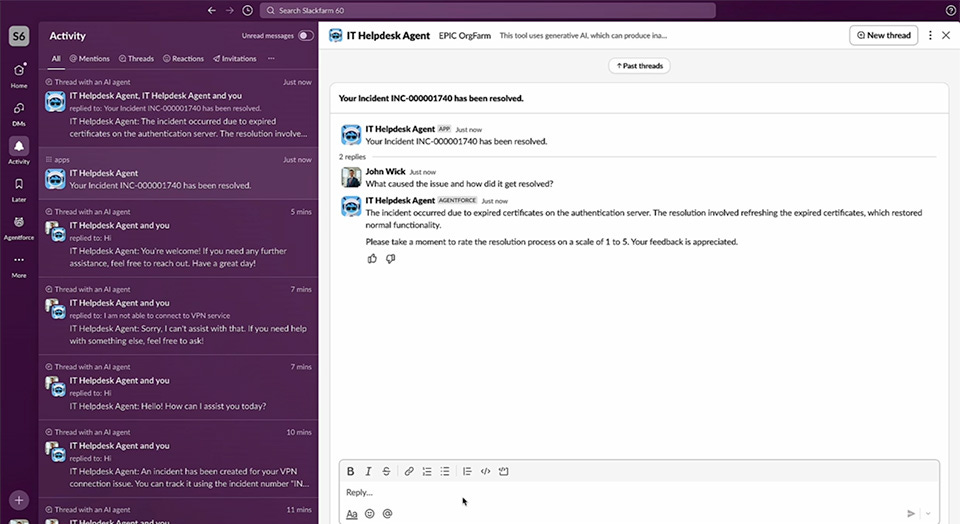Image resolution: width=960 pixels, height=524 pixels.
Task: Give thumbs up to the agent response
Action: (x=372, y=259)
